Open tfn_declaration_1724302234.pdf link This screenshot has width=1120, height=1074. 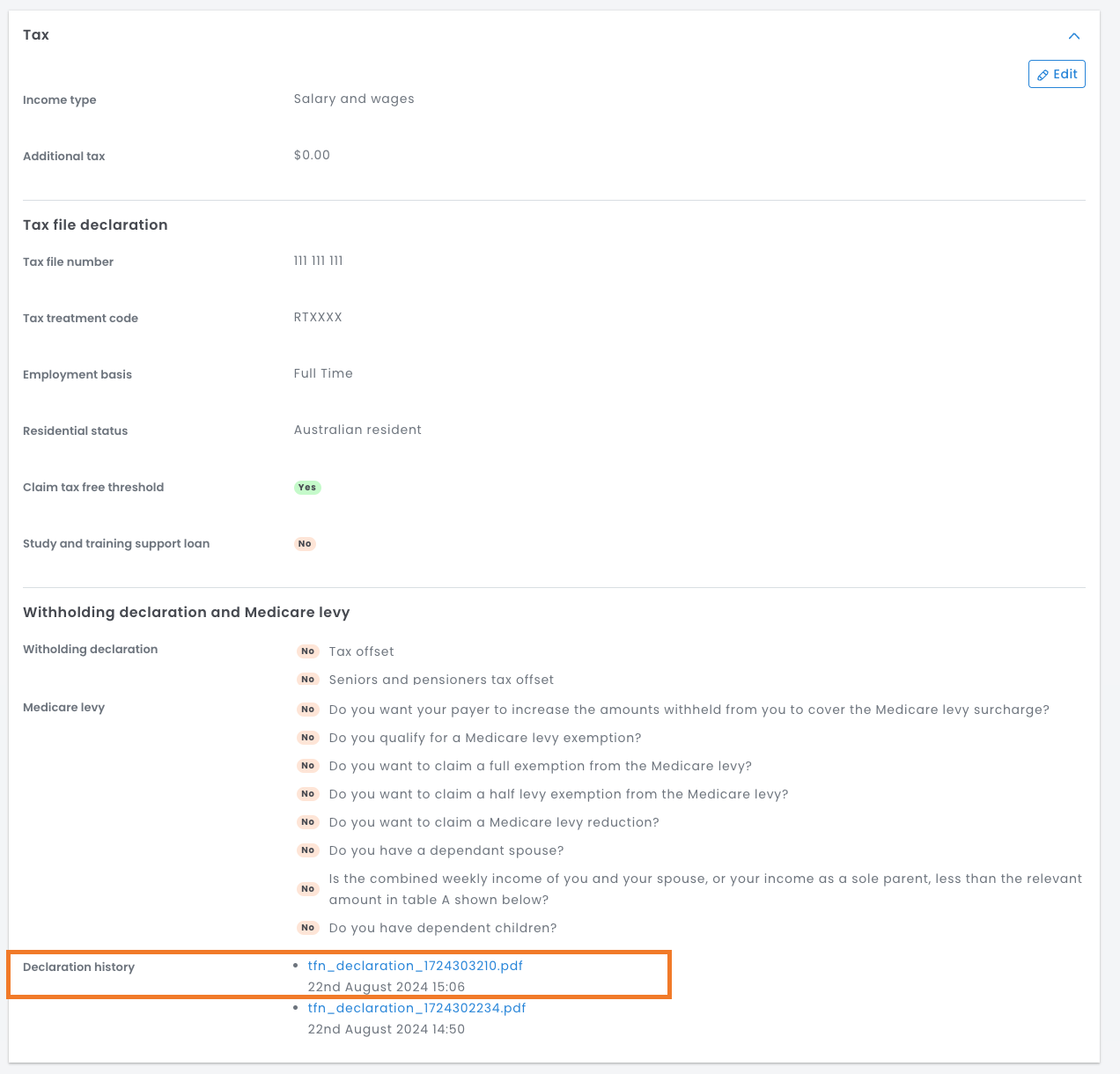416,1008
